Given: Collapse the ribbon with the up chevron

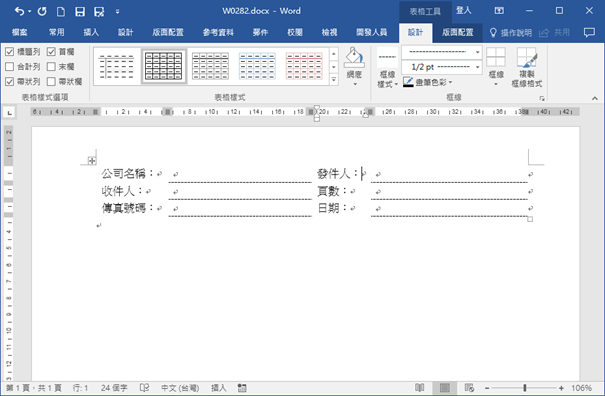Looking at the screenshot, I should click(x=595, y=98).
